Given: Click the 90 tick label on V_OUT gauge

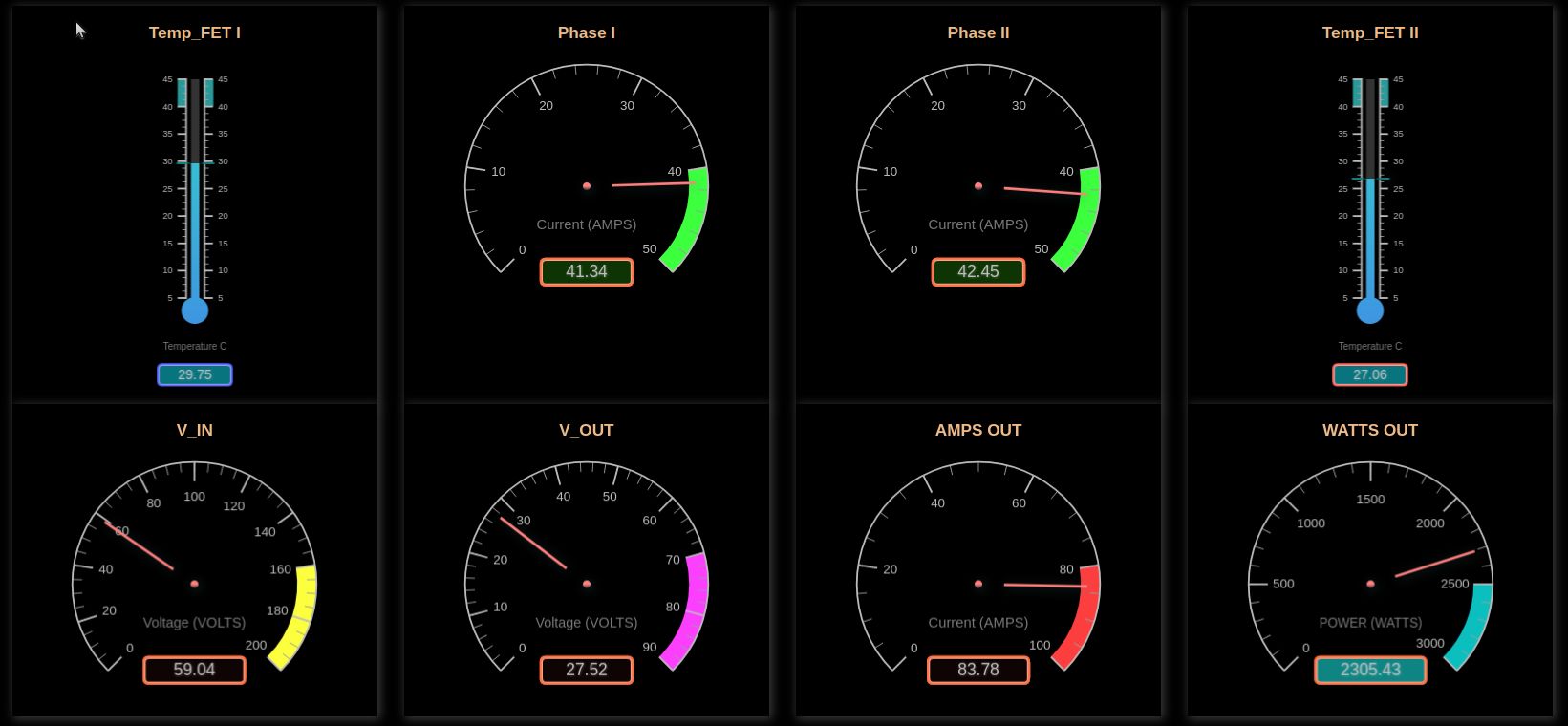Looking at the screenshot, I should [650, 647].
